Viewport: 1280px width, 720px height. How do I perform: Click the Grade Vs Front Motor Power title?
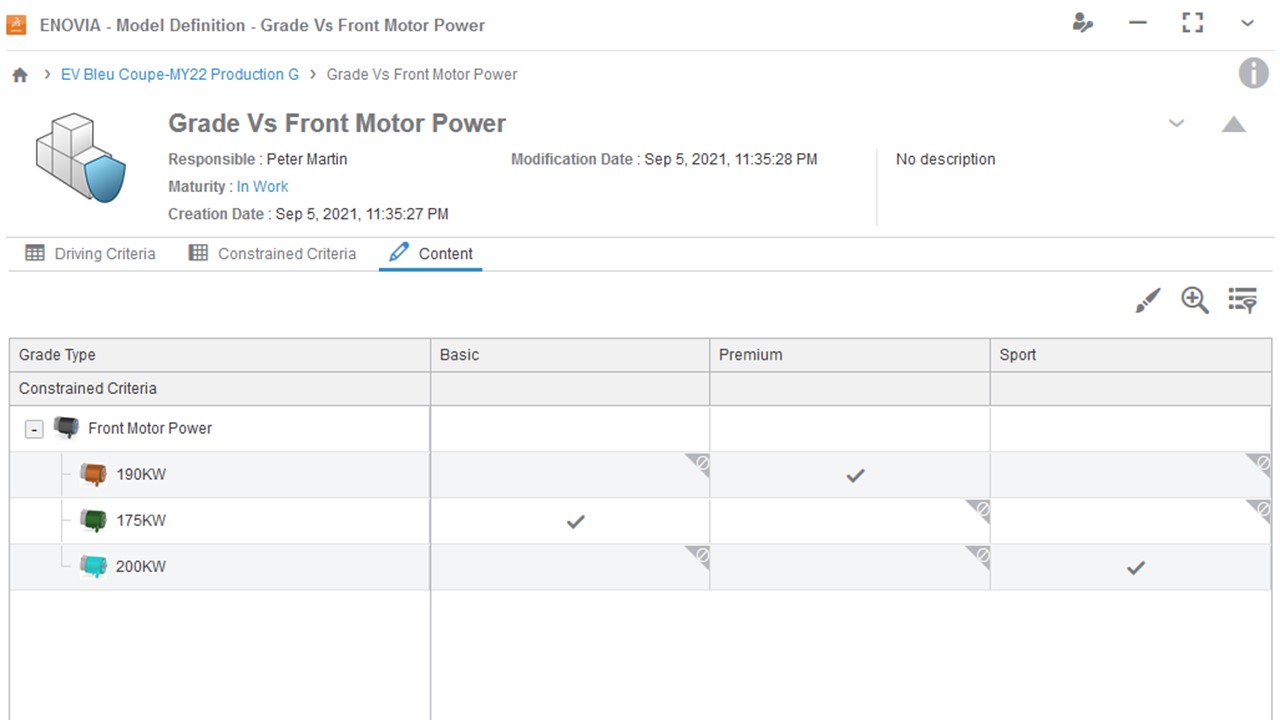tap(337, 123)
